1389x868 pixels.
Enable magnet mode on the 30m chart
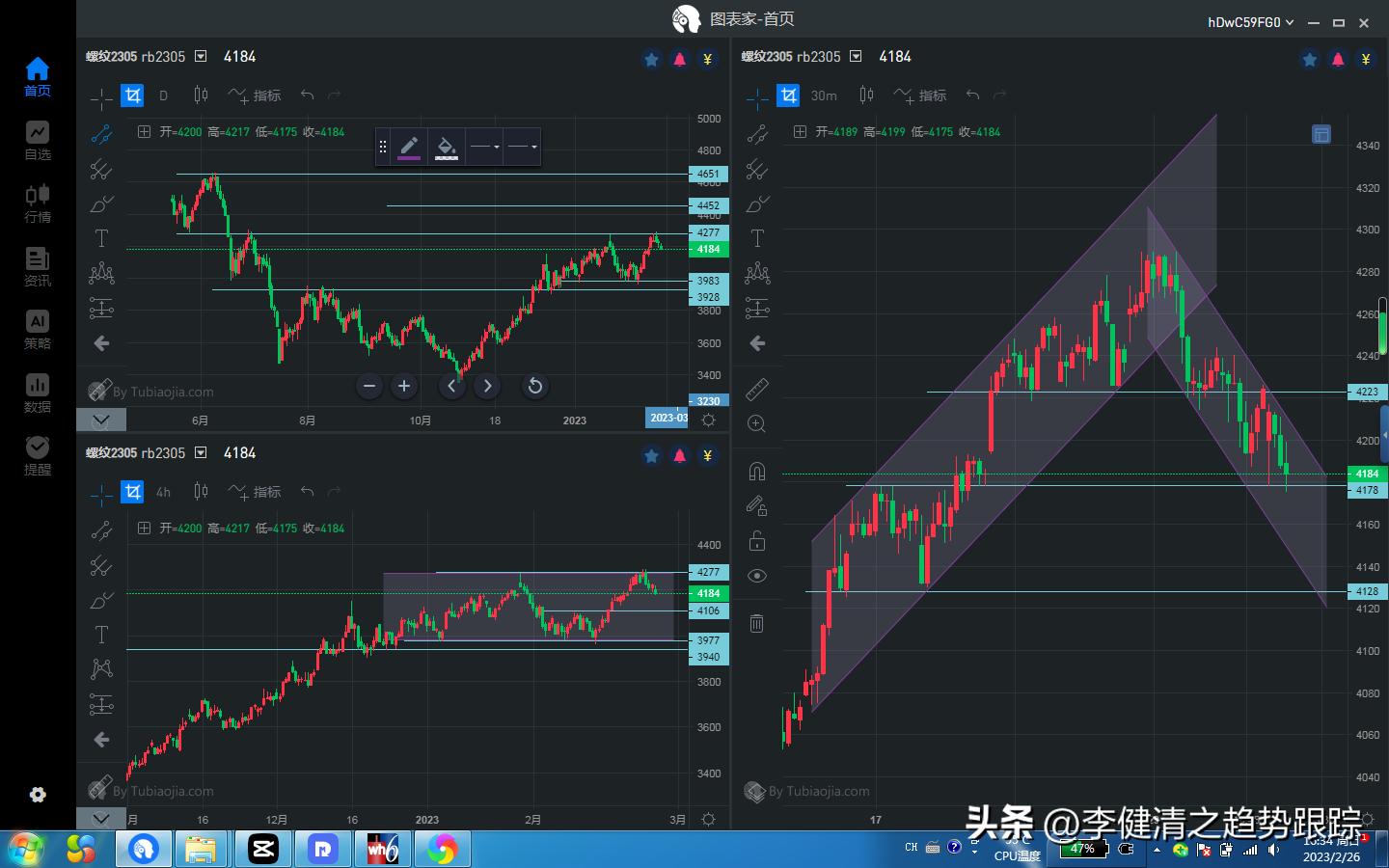[x=757, y=470]
